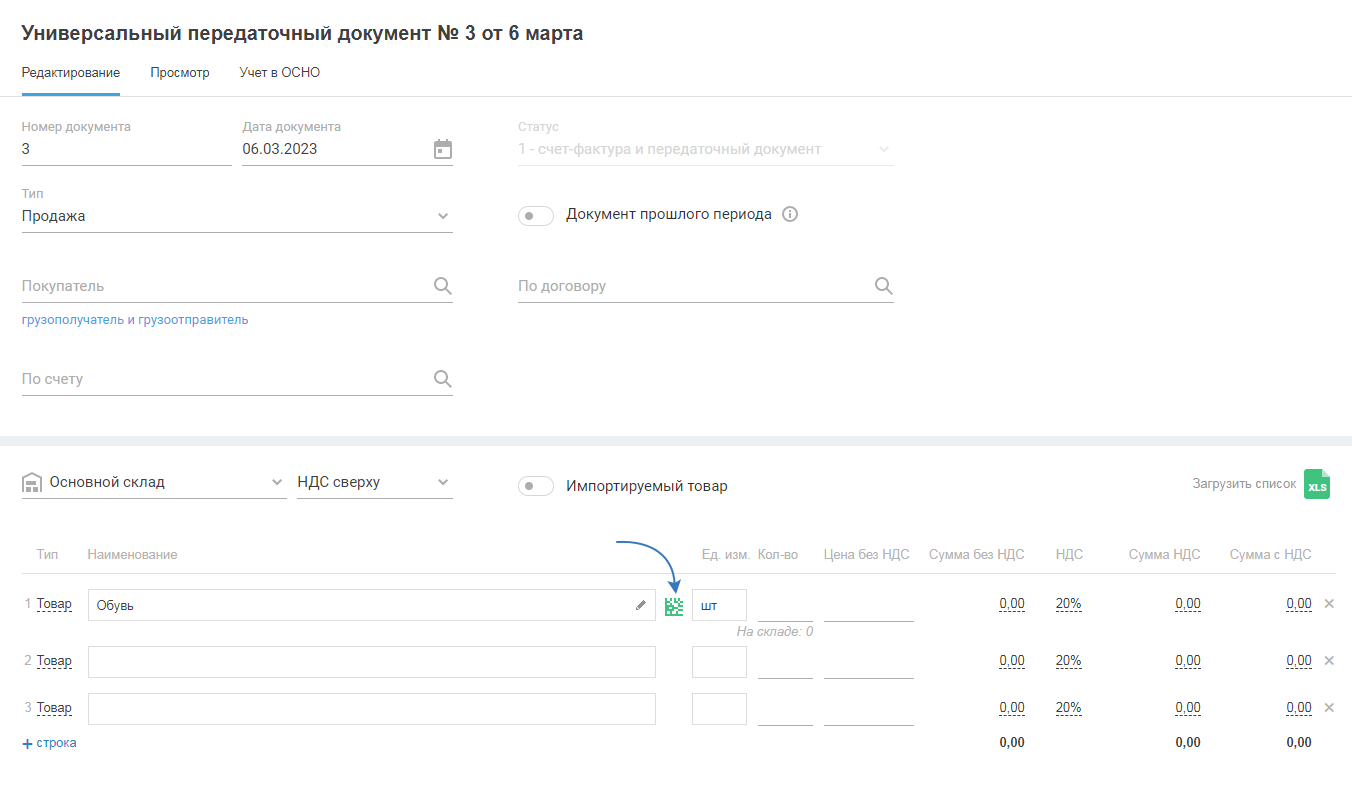Click the green marking code icon for Обувь
1352x794 pixels.
[674, 606]
